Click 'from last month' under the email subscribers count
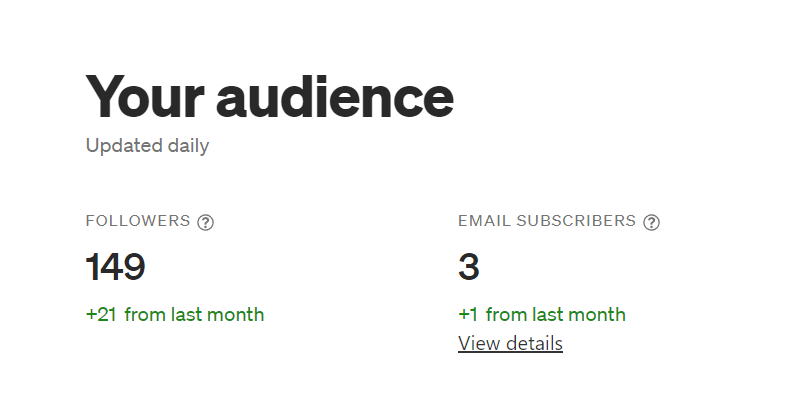Image resolution: width=804 pixels, height=415 pixels. point(556,314)
